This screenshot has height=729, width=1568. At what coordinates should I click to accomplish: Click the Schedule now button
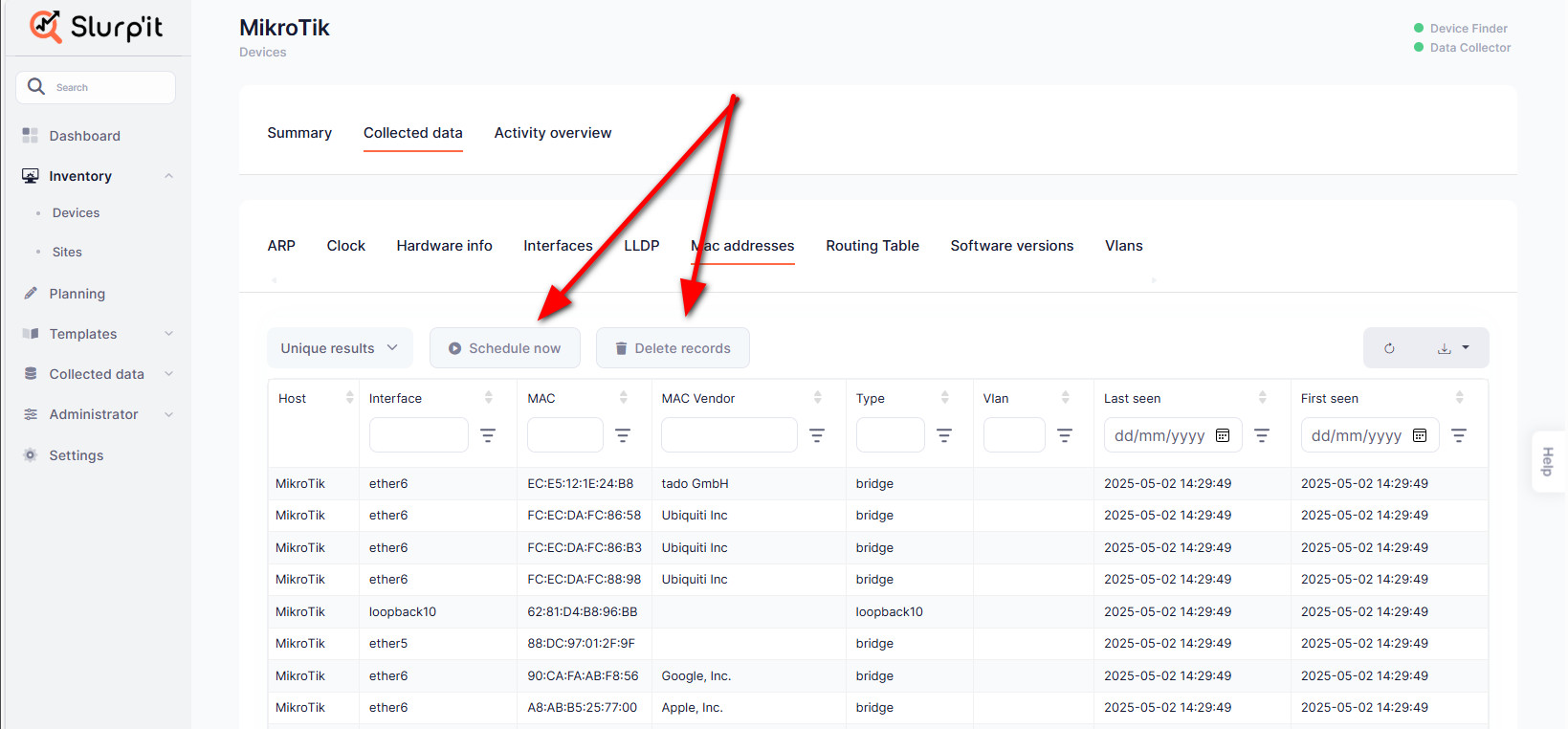pyautogui.click(x=505, y=348)
